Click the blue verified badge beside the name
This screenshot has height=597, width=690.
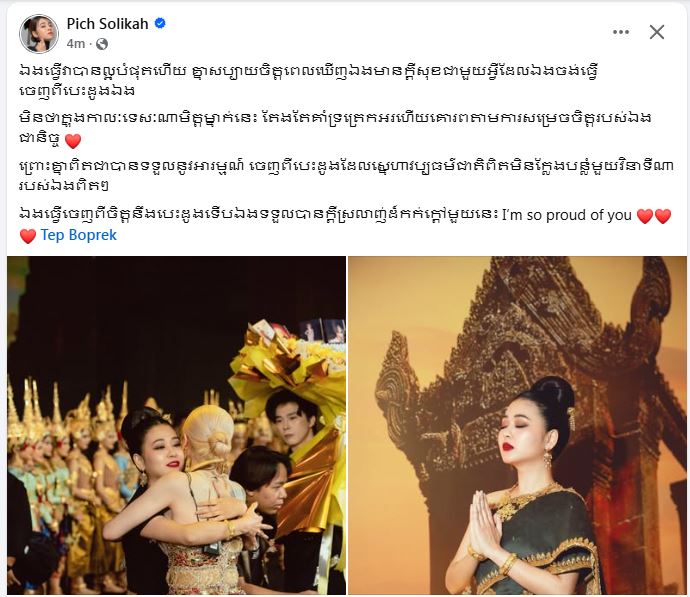tap(160, 23)
